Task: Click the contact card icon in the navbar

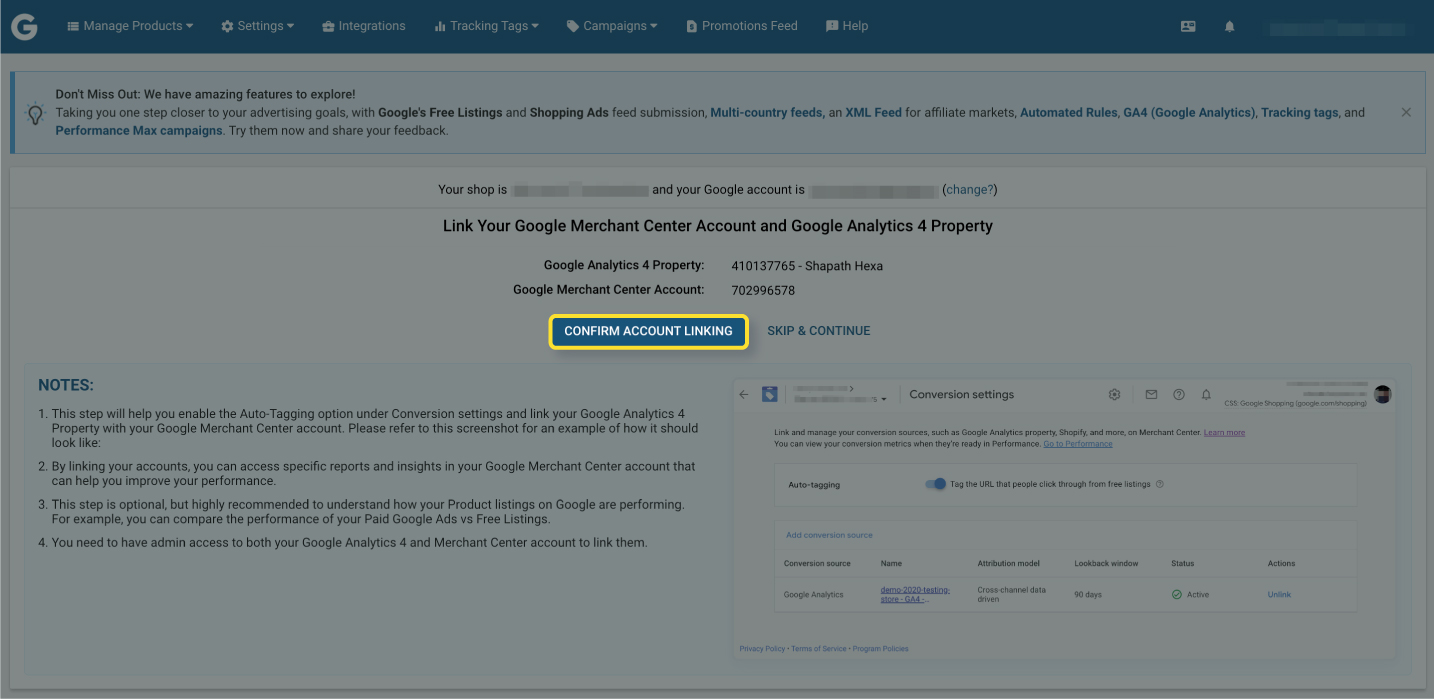Action: click(1188, 27)
